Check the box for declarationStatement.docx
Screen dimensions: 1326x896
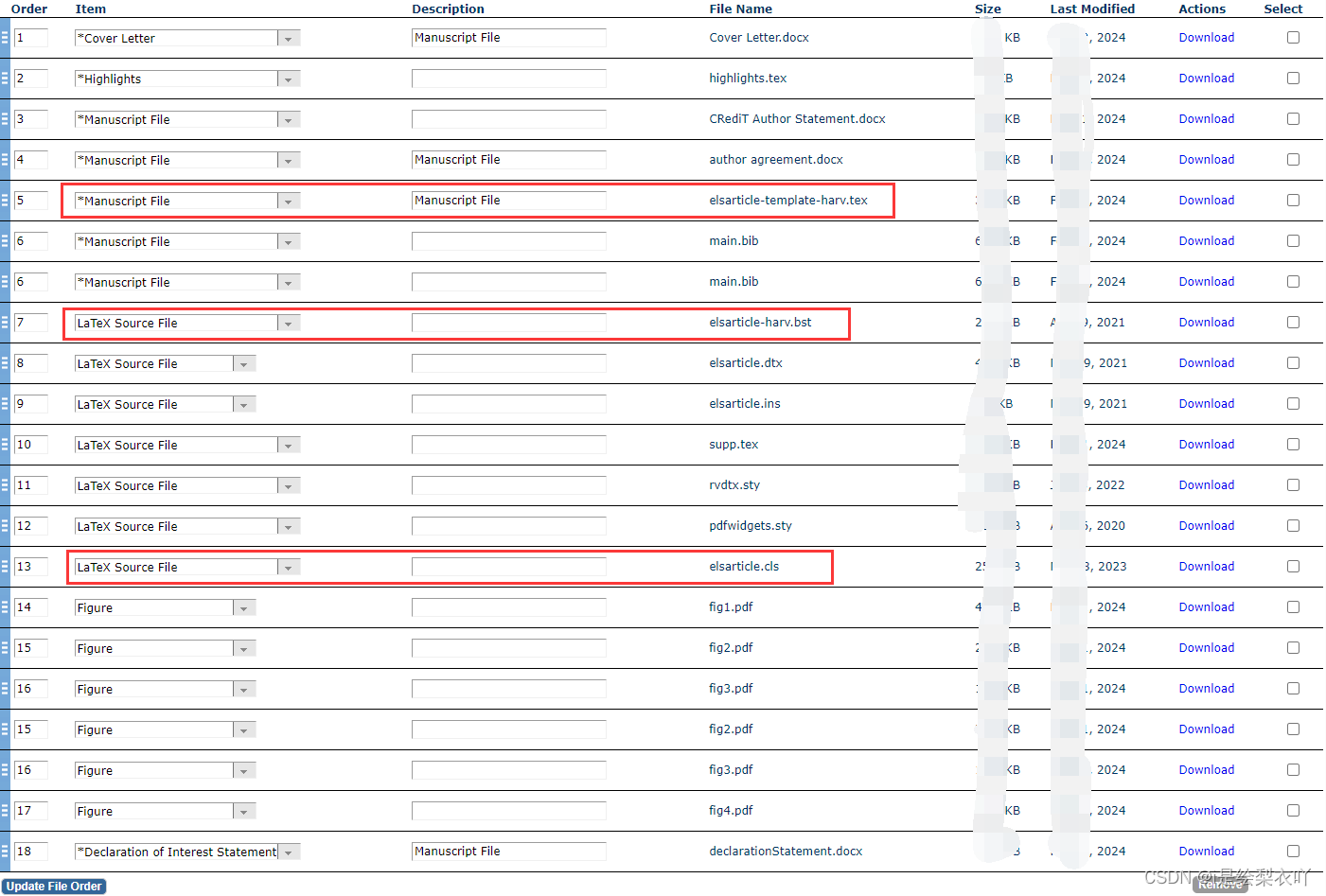coord(1293,852)
